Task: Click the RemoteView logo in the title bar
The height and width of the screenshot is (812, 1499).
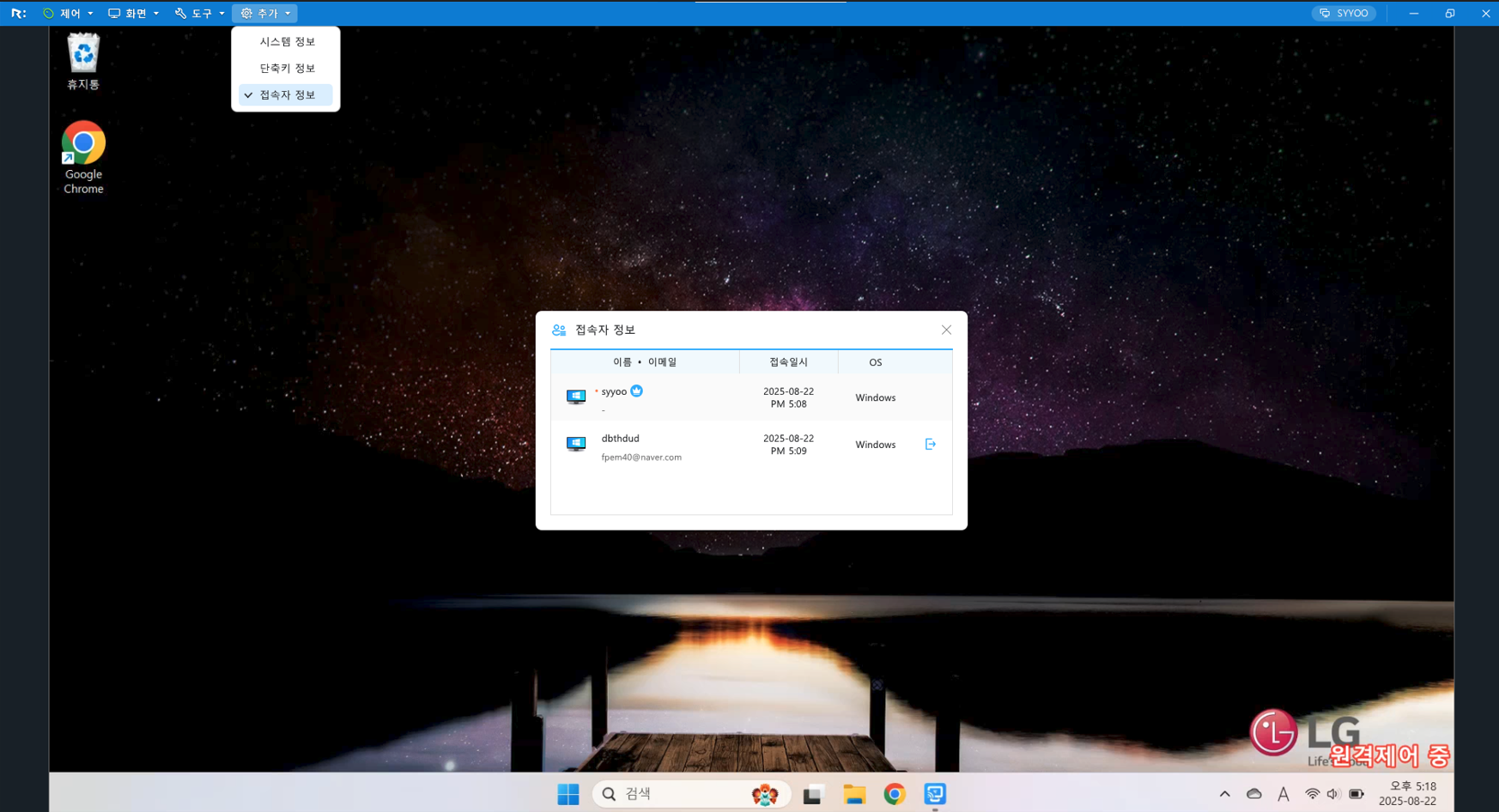Action: click(18, 13)
